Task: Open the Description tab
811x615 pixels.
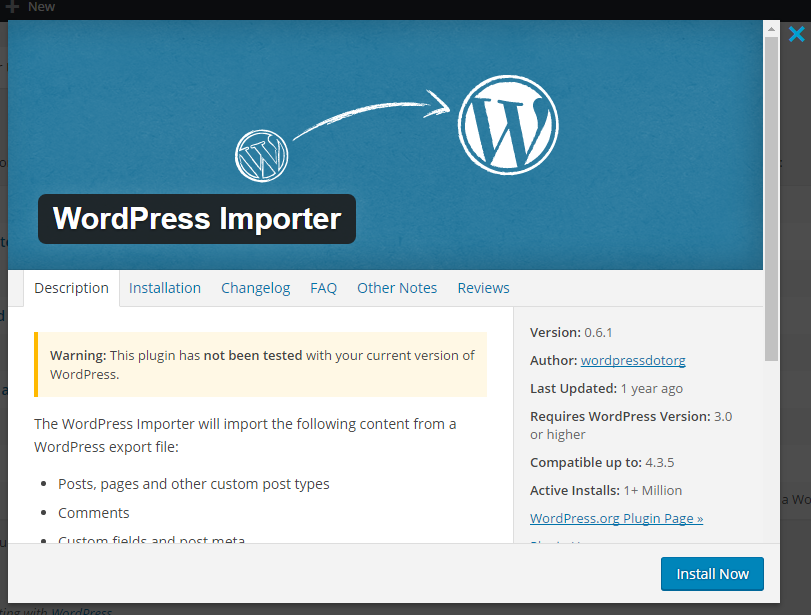Action: click(x=71, y=288)
